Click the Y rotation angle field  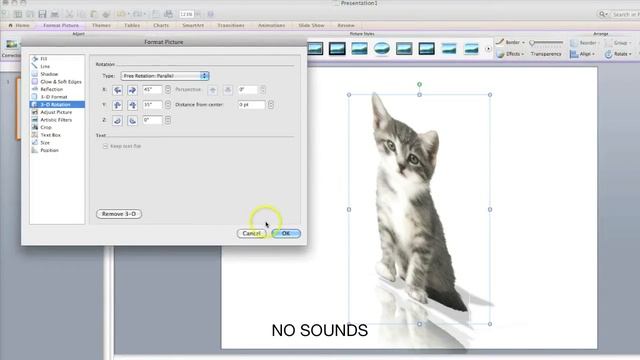152,105
